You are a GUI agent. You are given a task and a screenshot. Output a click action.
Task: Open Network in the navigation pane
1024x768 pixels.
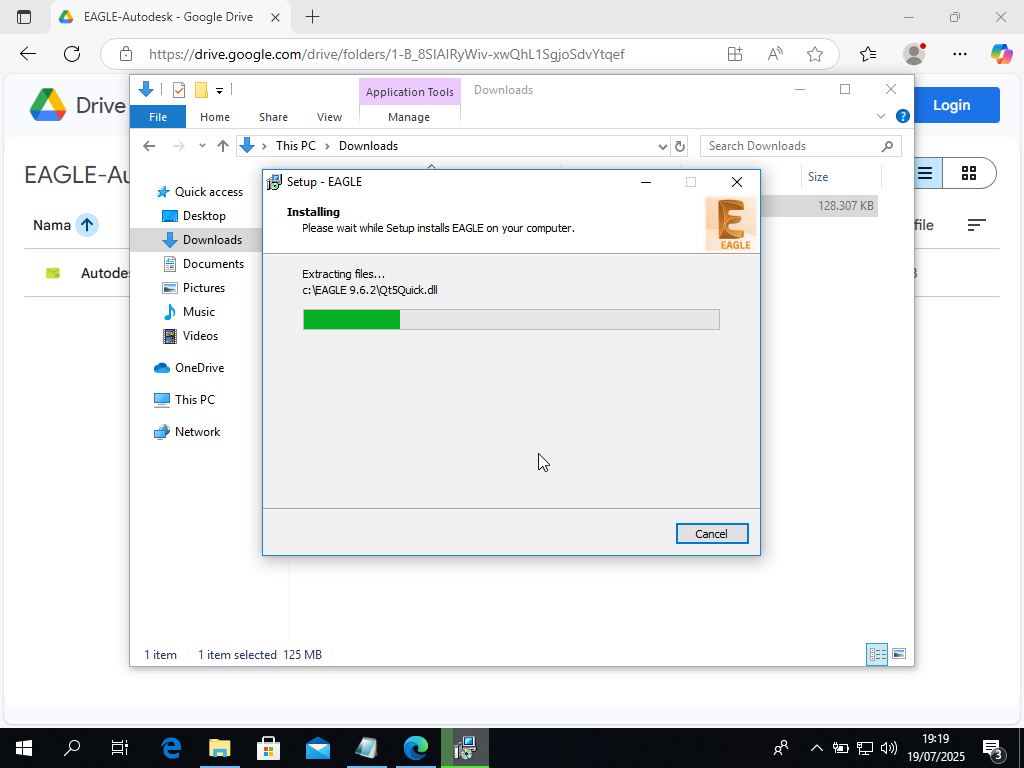point(198,431)
